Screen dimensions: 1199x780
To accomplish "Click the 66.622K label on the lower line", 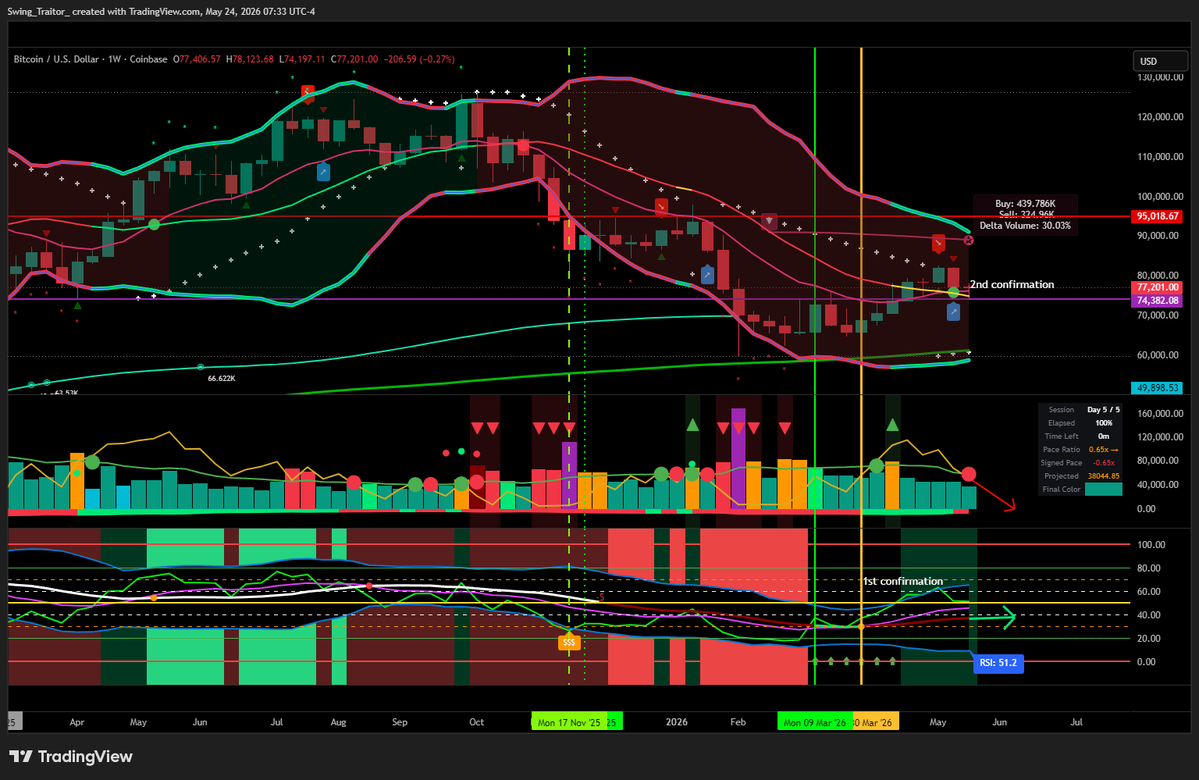I will 222,379.
